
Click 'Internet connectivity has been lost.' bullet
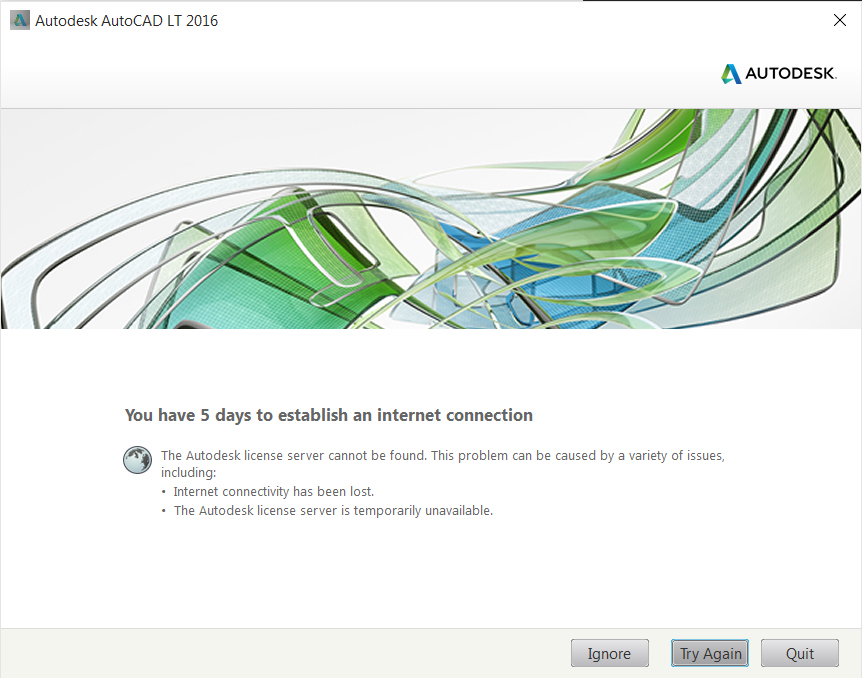tap(274, 492)
